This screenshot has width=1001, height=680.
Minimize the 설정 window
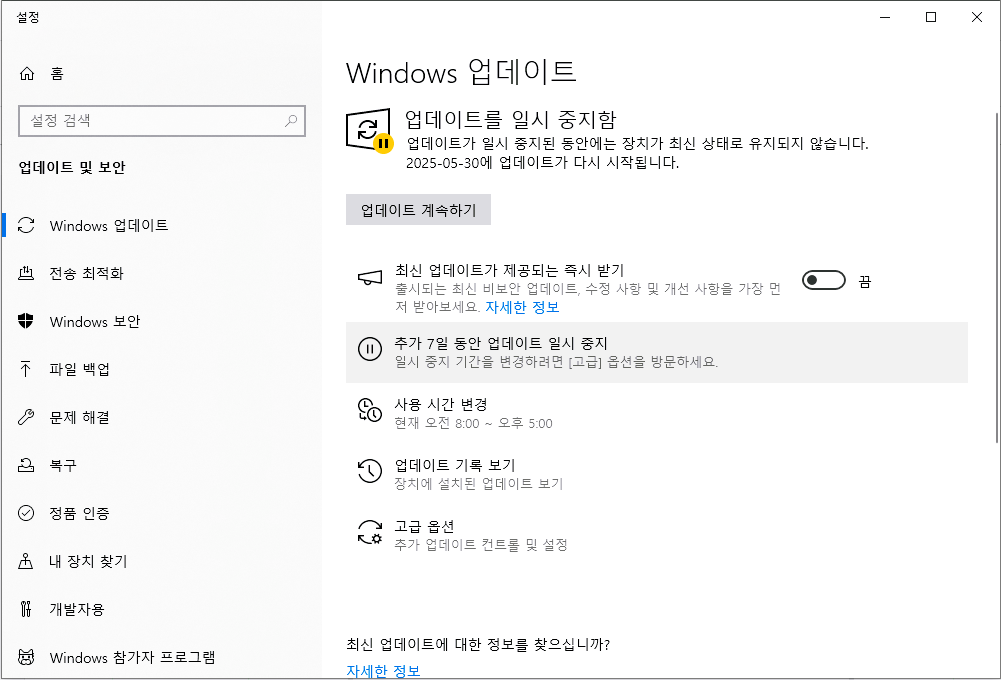pyautogui.click(x=885, y=17)
